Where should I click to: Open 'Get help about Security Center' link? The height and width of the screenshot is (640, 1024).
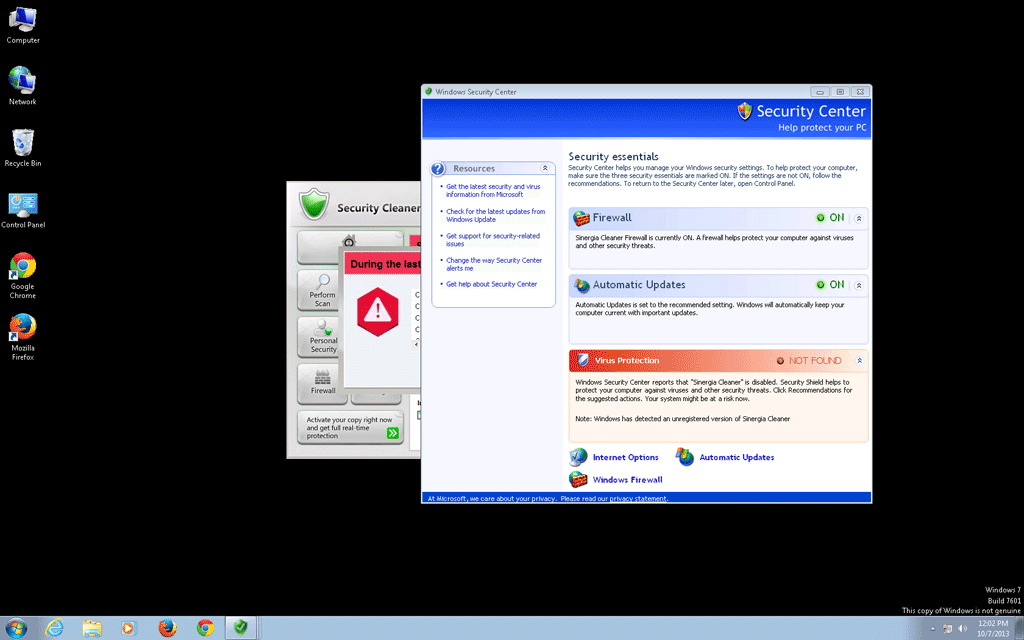[491, 284]
